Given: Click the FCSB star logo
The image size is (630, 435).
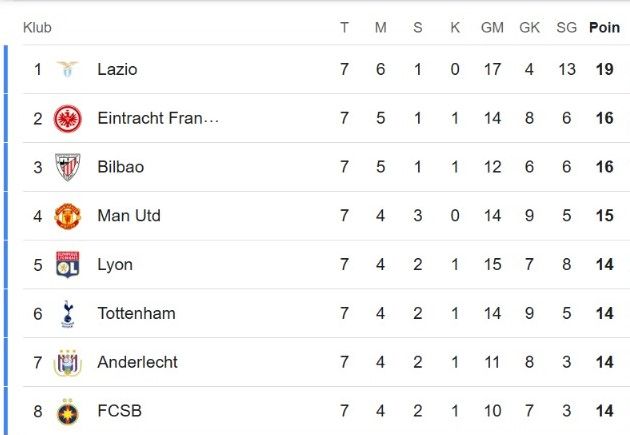Looking at the screenshot, I should [68, 412].
